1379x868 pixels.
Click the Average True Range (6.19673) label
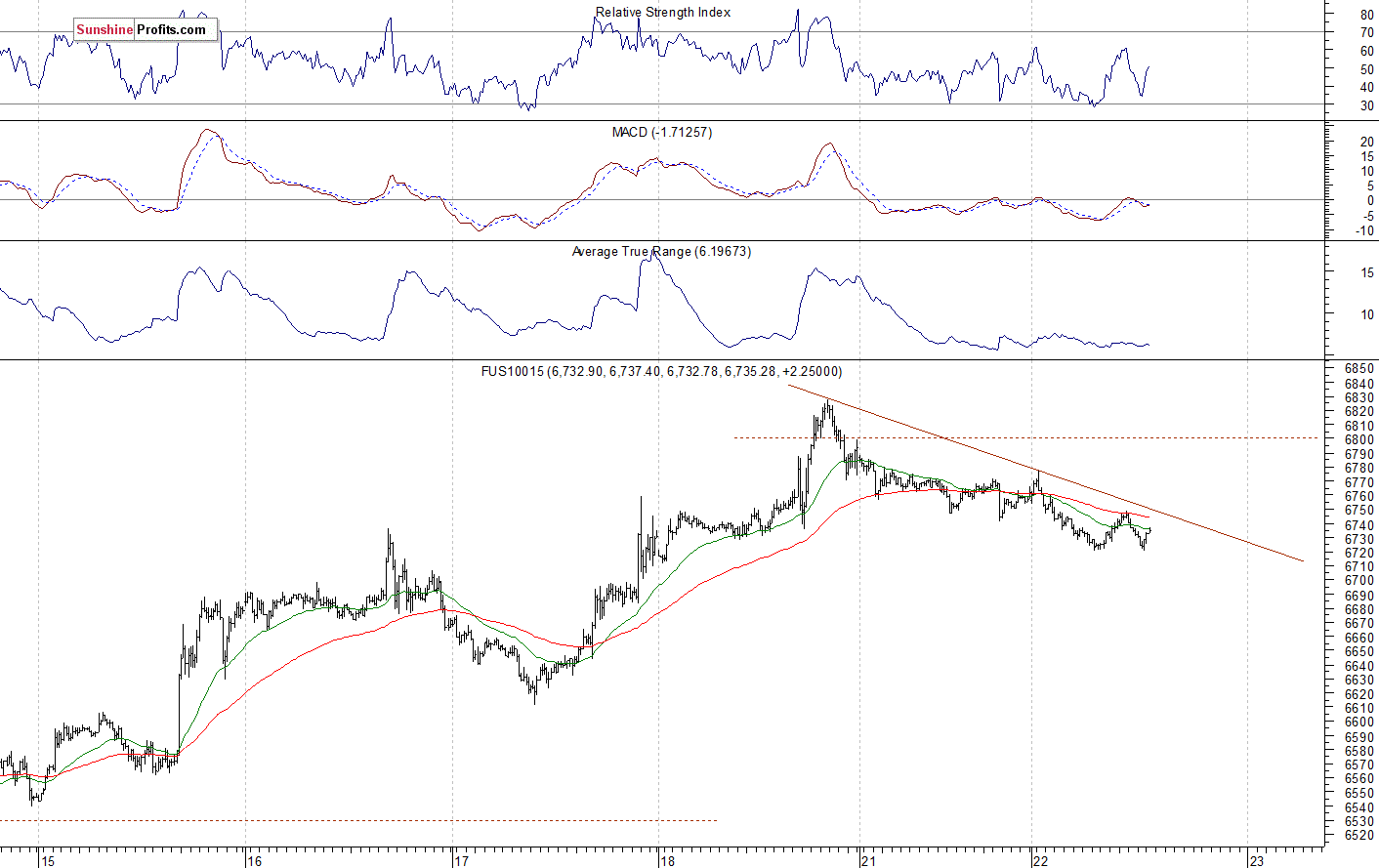pyautogui.click(x=661, y=252)
